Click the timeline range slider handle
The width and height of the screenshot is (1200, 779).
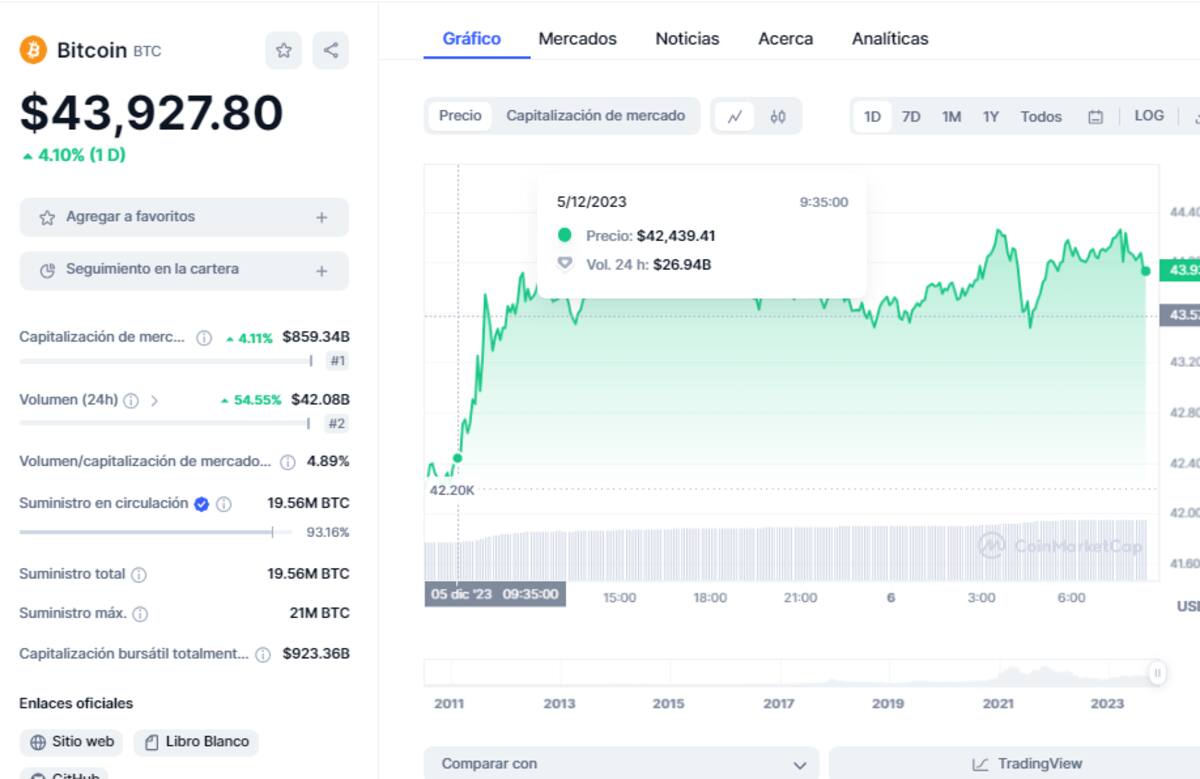tap(1158, 673)
